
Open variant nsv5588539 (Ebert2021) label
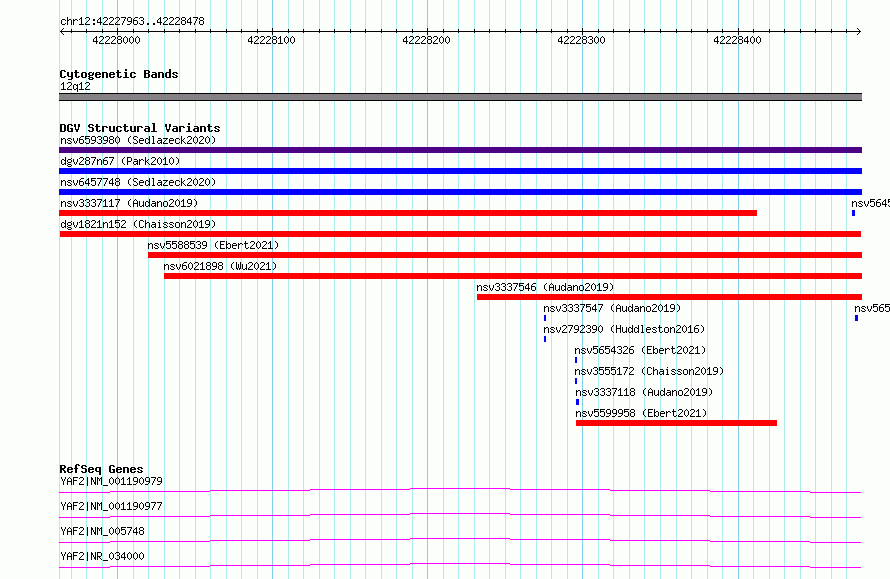point(213,245)
